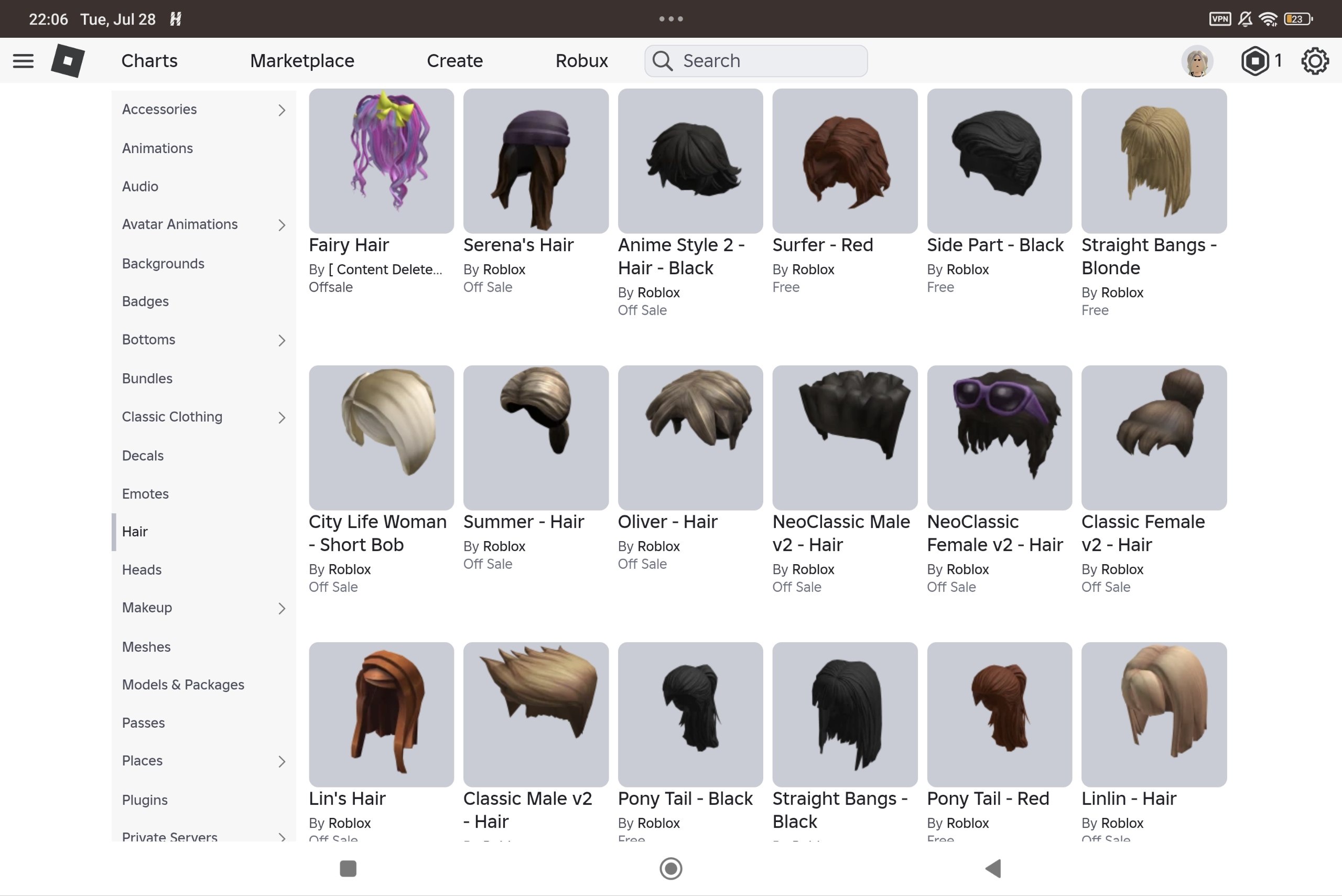The image size is (1342, 896).
Task: Tap the three-dot handle at top center
Action: 670,19
